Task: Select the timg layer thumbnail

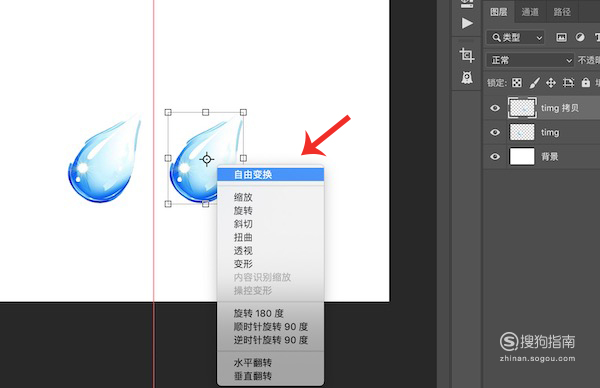Action: coord(522,132)
